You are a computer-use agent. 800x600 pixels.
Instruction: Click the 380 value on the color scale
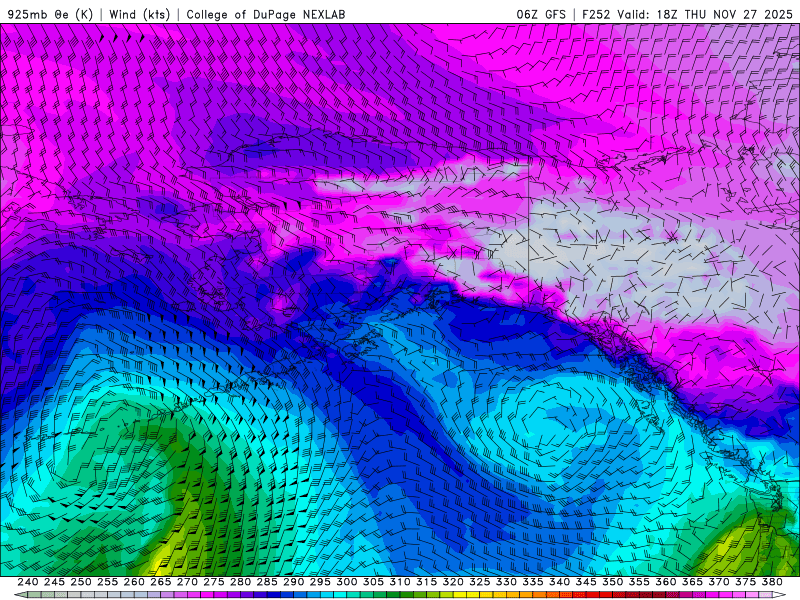coord(771,582)
